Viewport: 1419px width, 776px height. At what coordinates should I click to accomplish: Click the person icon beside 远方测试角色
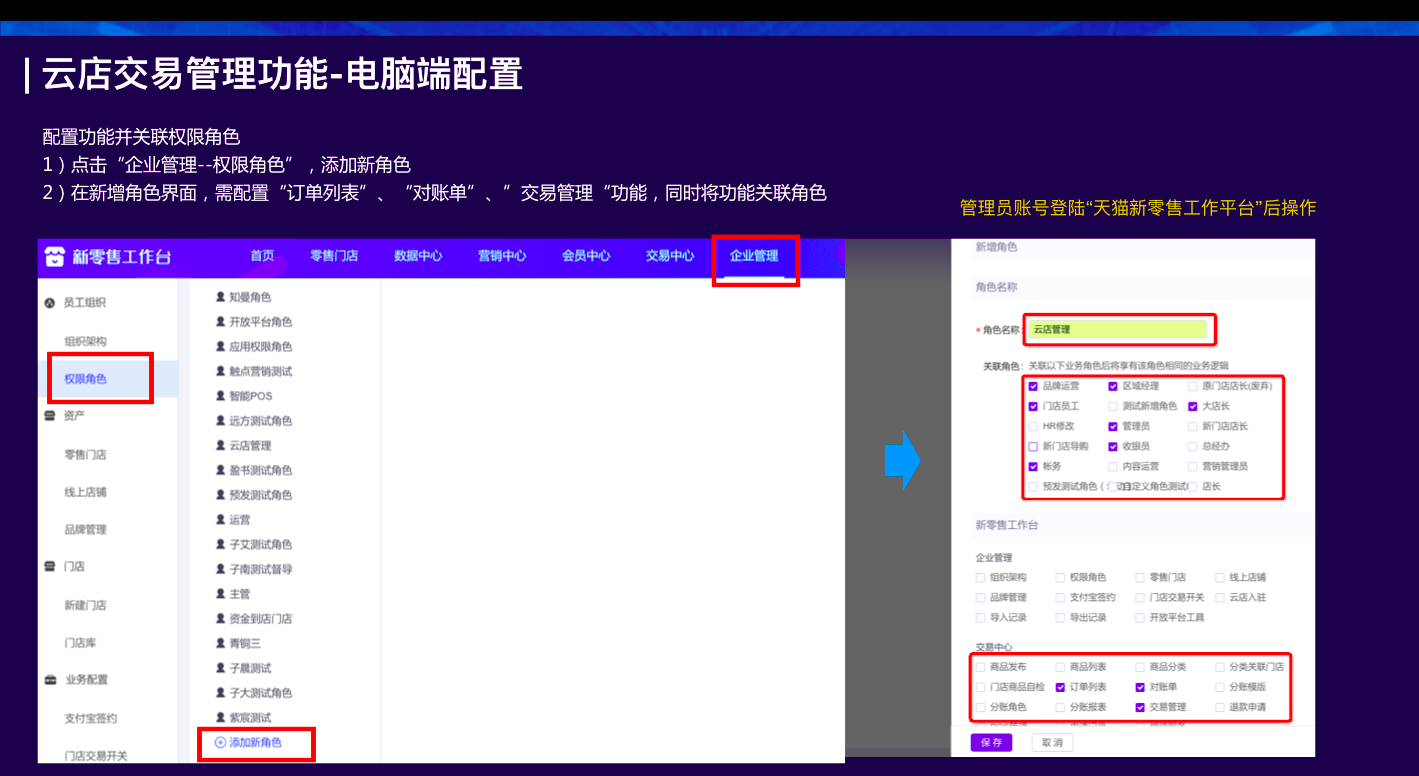tap(221, 421)
